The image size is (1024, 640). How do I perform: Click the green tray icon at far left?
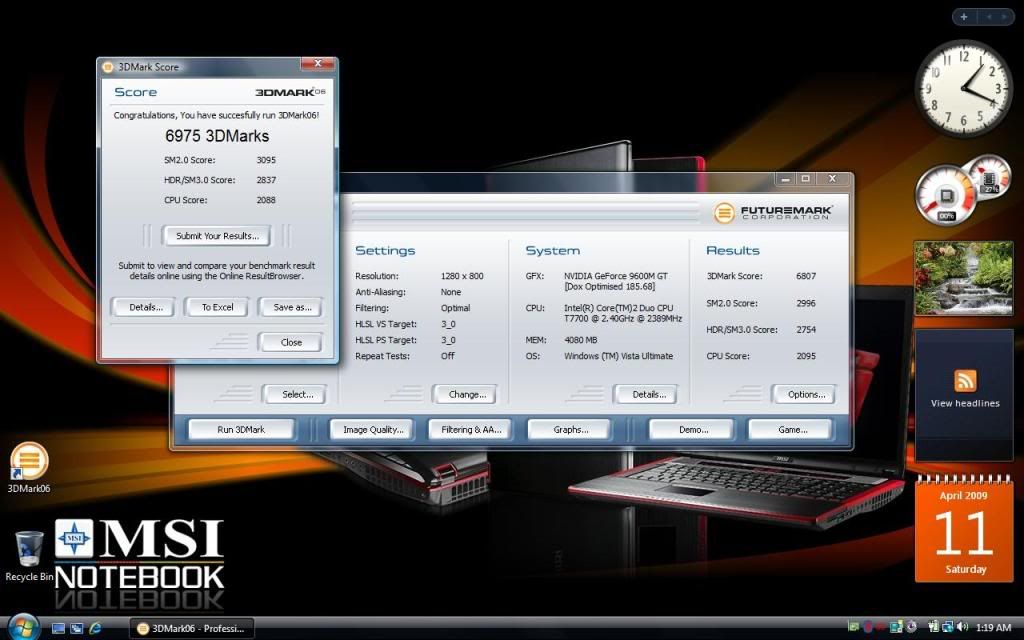click(x=853, y=627)
